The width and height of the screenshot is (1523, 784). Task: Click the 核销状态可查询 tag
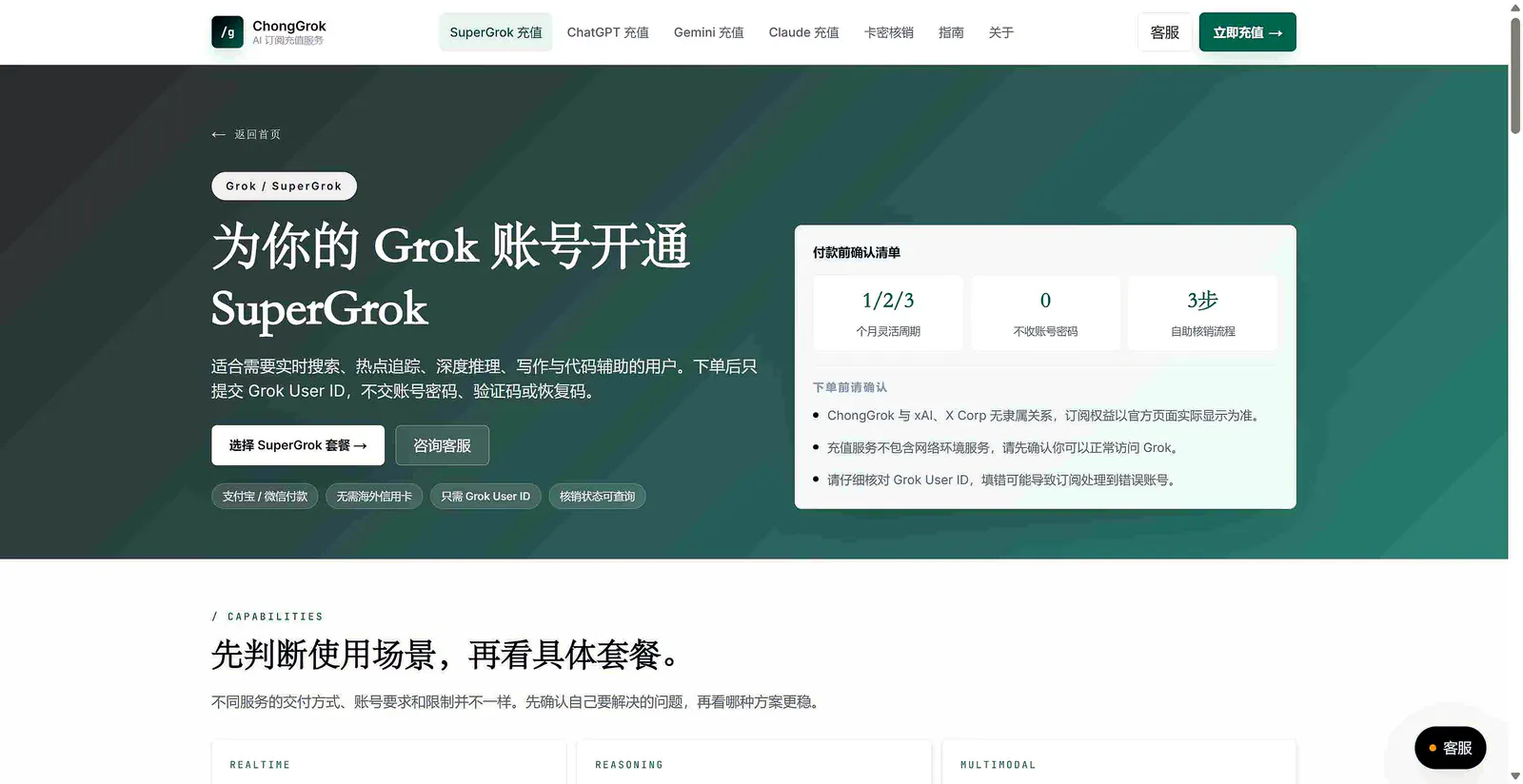(x=597, y=497)
